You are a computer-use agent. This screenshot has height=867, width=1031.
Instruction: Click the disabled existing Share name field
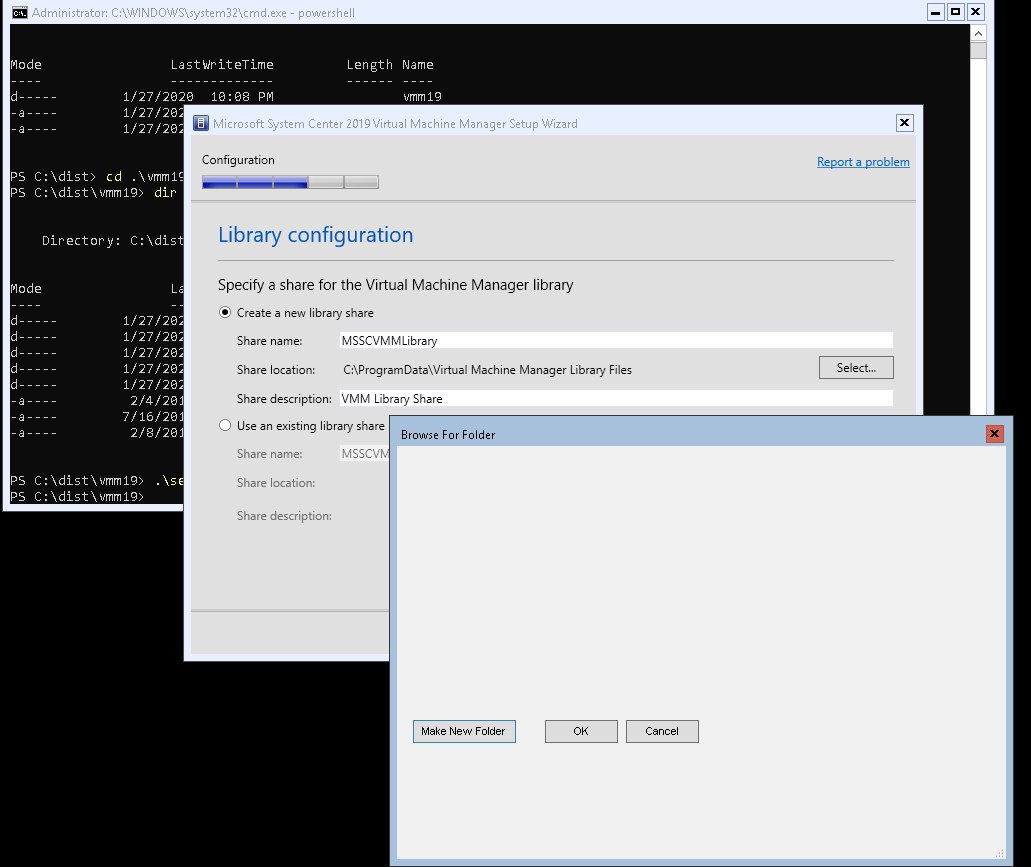pos(365,454)
